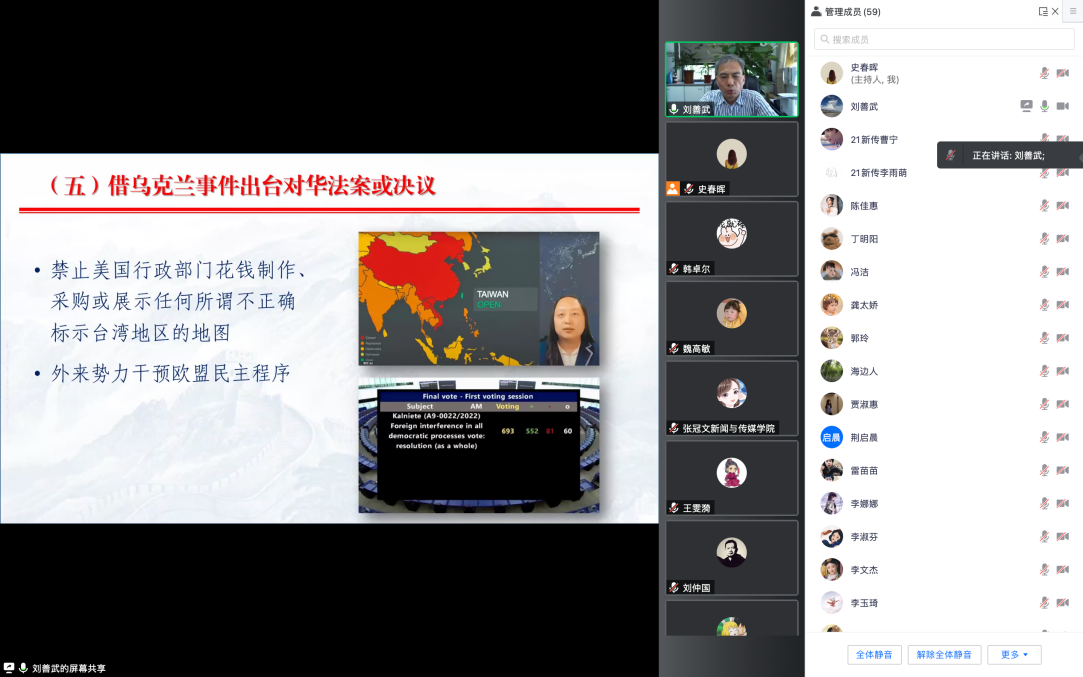The image size is (1083, 677).
Task: Click the pop-out members panel icon
Action: pyautogui.click(x=1043, y=12)
